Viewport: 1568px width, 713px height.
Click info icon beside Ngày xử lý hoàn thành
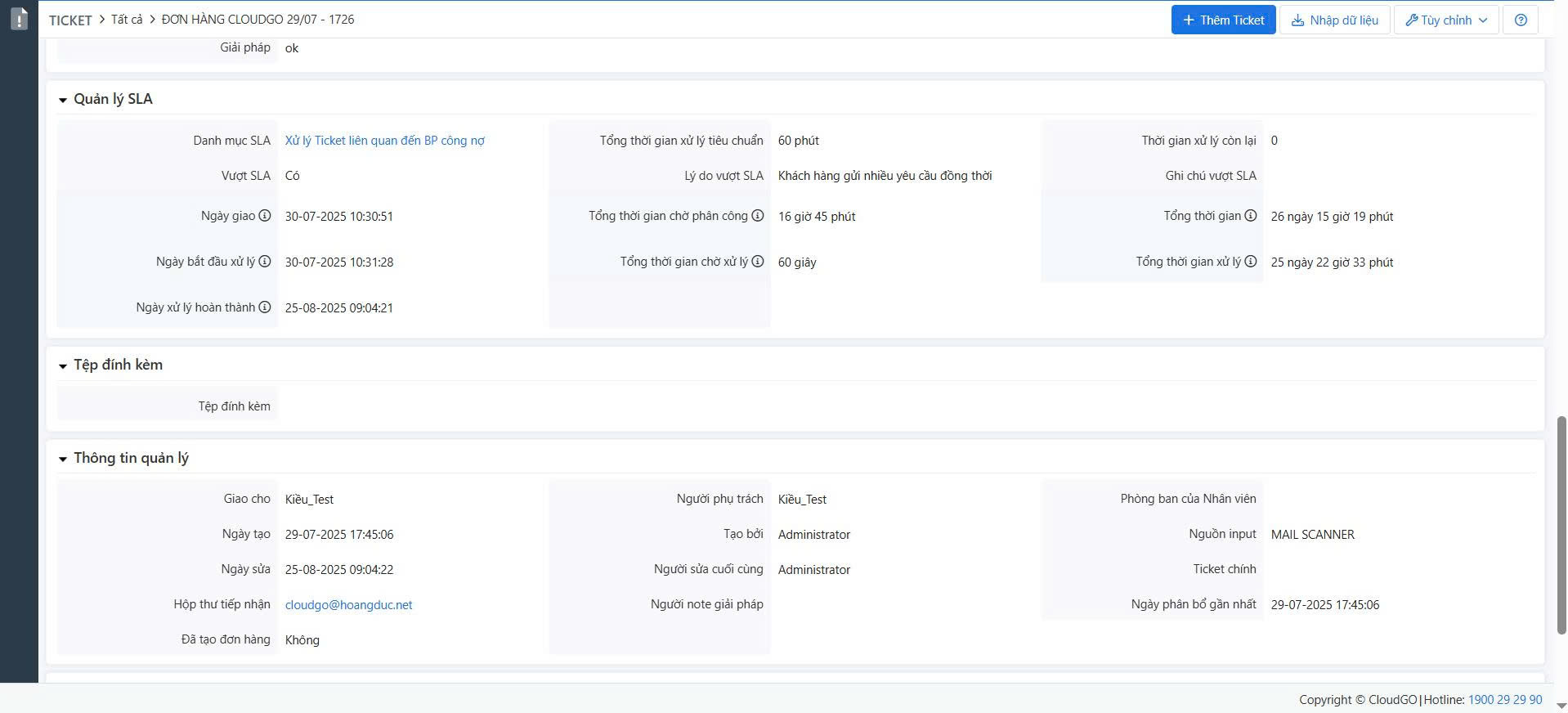point(265,307)
